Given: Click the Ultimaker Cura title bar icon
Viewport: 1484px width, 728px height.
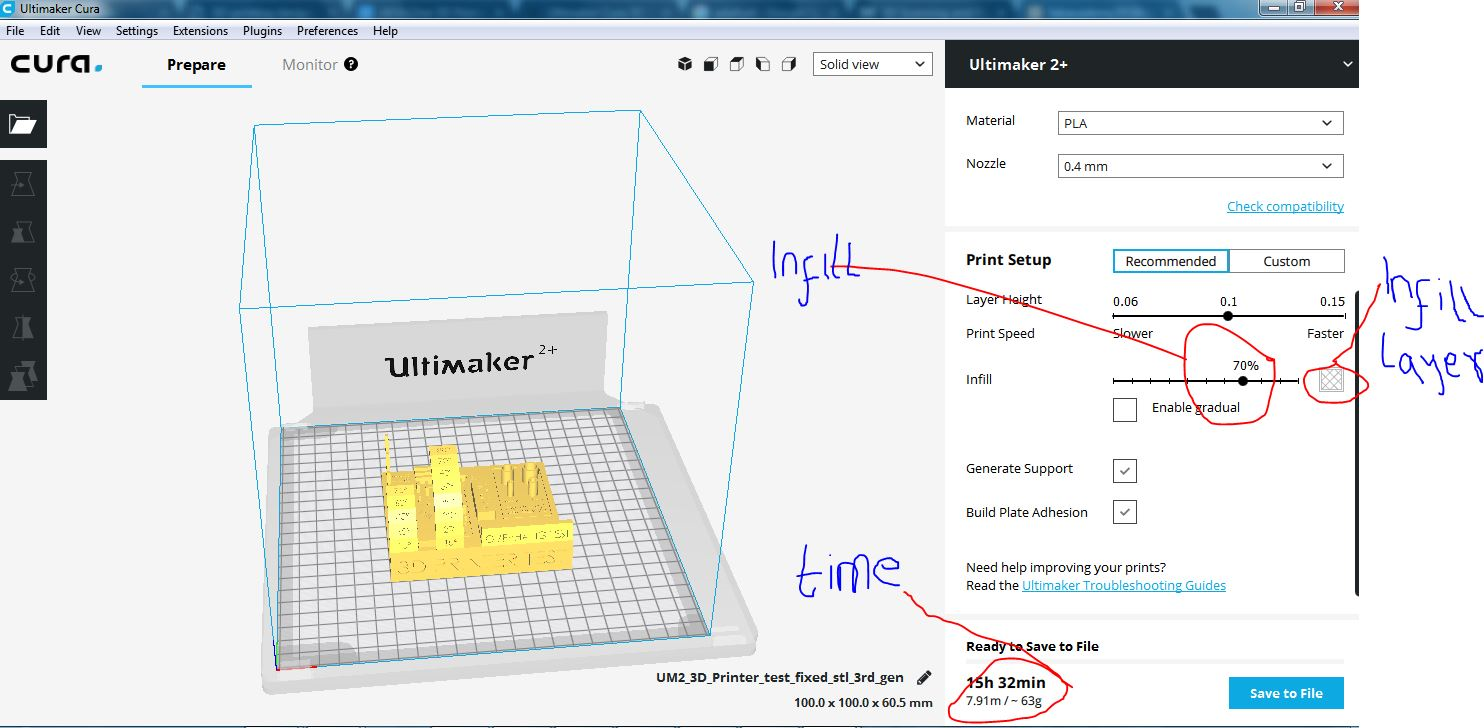Looking at the screenshot, I should pyautogui.click(x=9, y=8).
